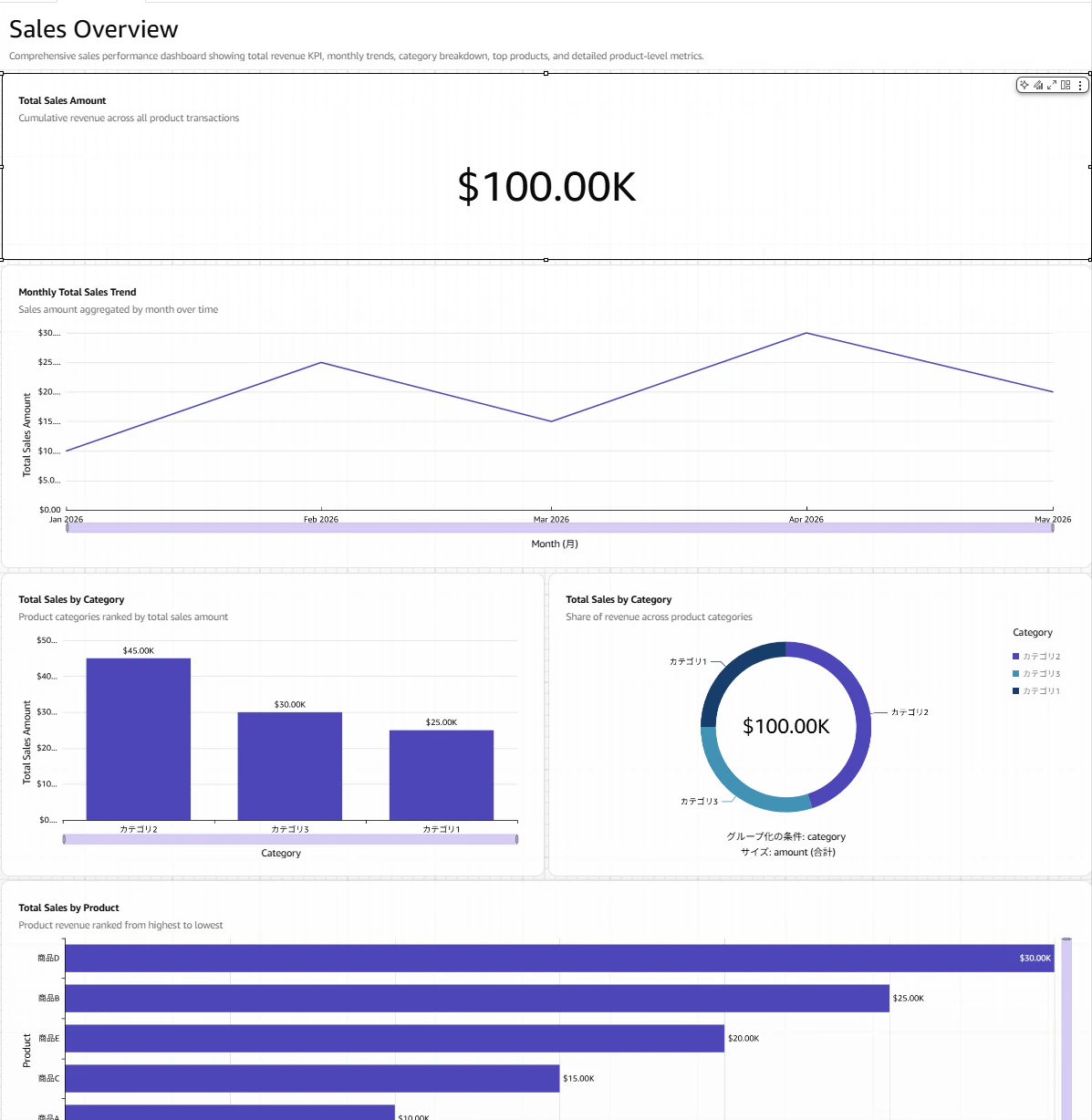
Task: Select the 商品B bar in product chart
Action: click(x=477, y=998)
